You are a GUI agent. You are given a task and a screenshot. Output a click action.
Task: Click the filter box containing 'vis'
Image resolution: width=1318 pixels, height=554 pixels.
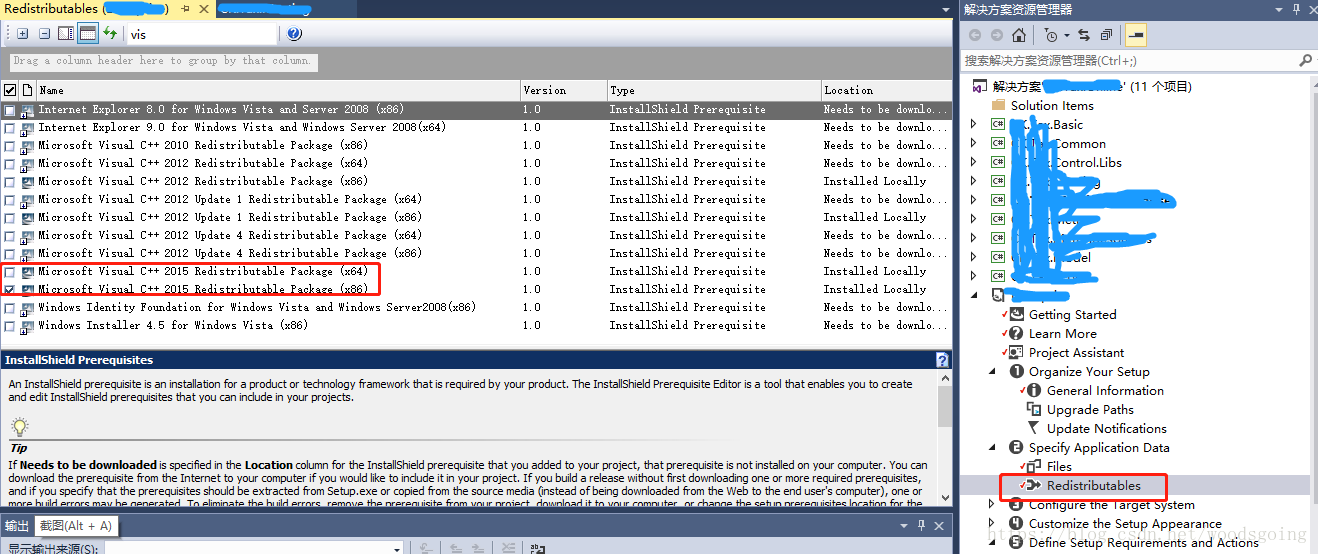coord(202,34)
